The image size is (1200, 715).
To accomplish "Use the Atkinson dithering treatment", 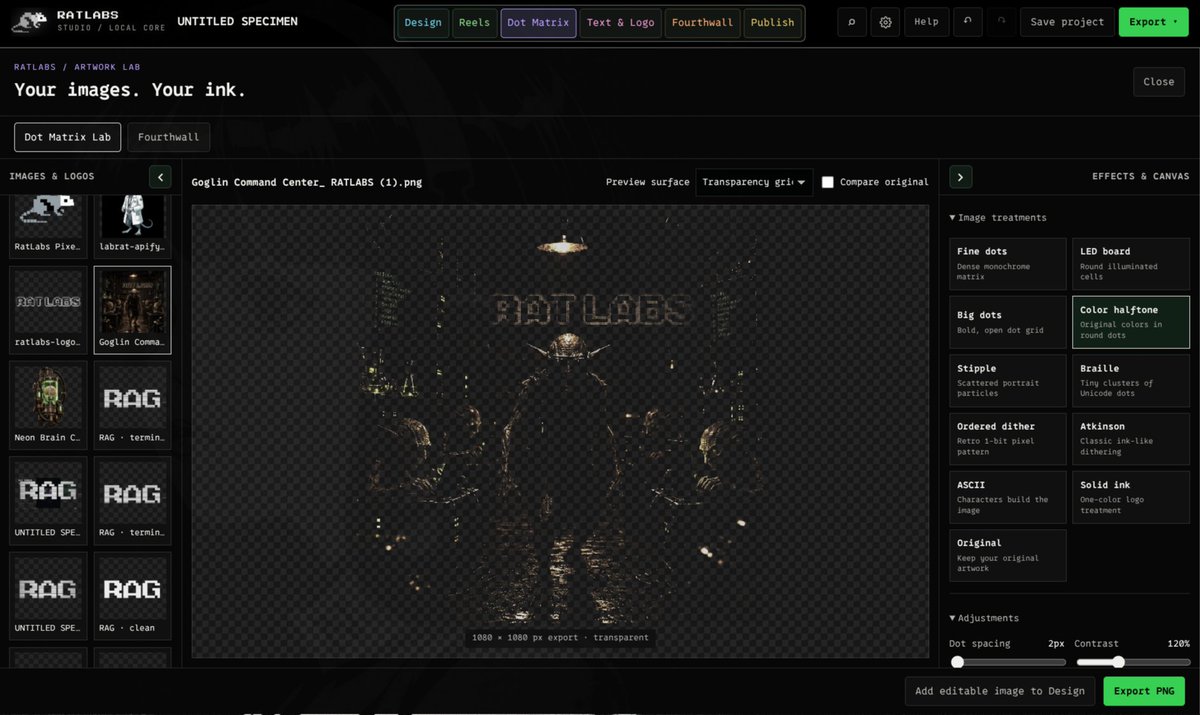I will click(x=1131, y=439).
